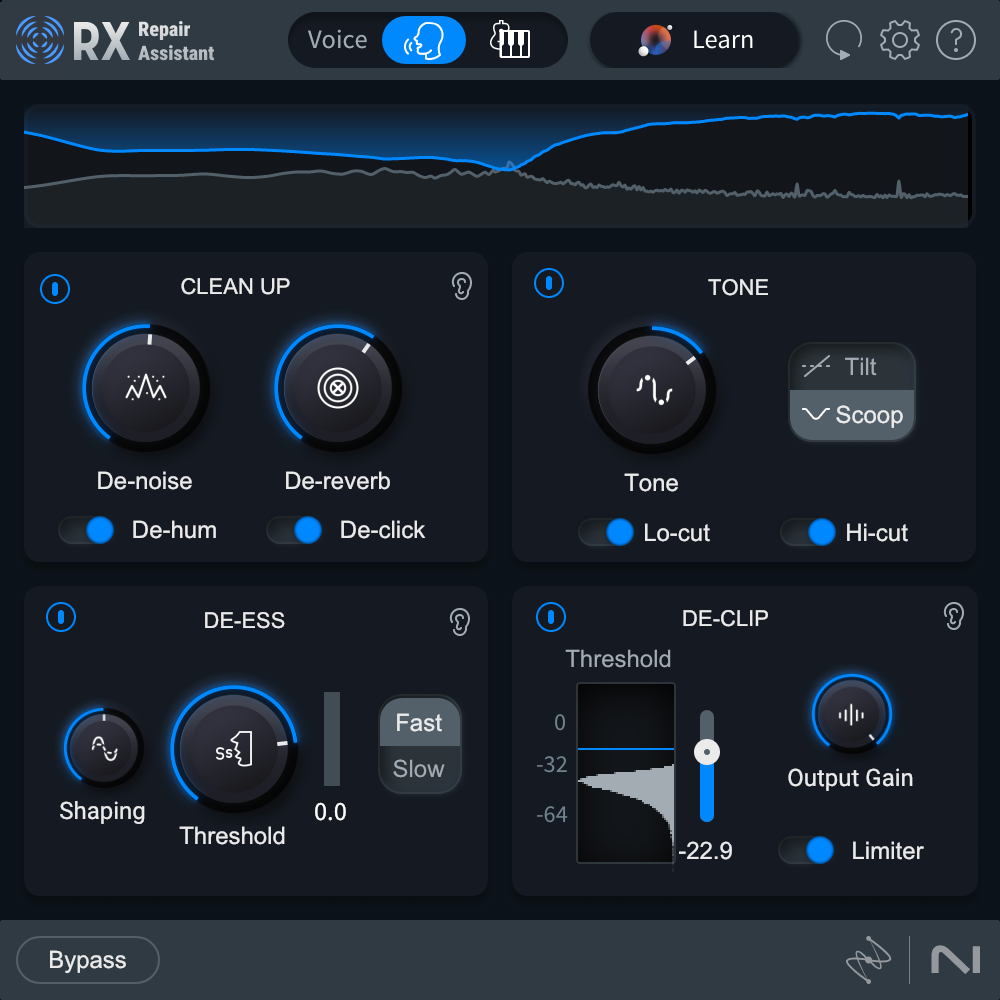The width and height of the screenshot is (1000, 1000).
Task: Click the Native Instruments logo
Action: coord(955,960)
